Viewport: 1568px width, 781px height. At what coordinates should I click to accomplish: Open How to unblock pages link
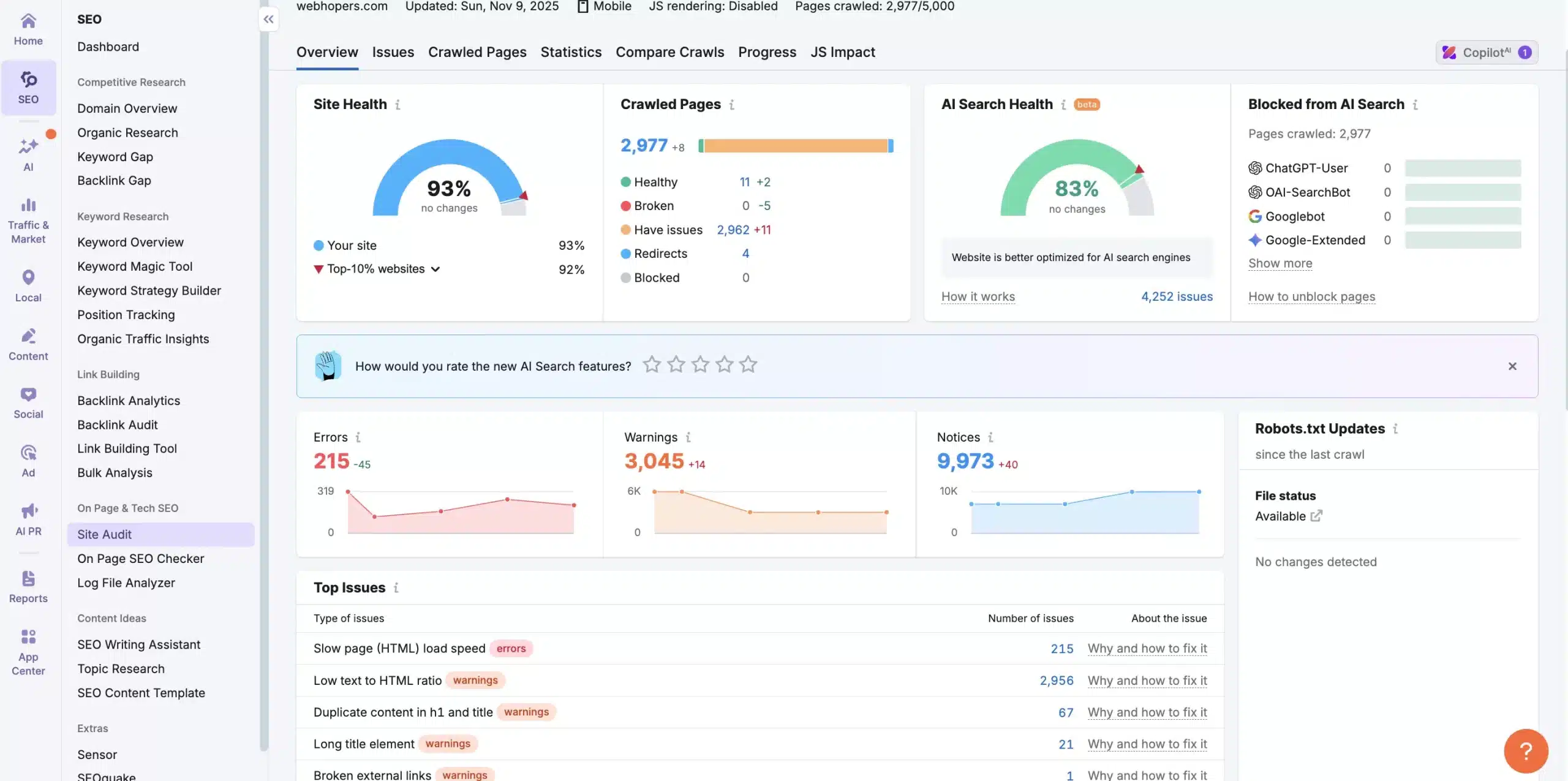[1311, 296]
